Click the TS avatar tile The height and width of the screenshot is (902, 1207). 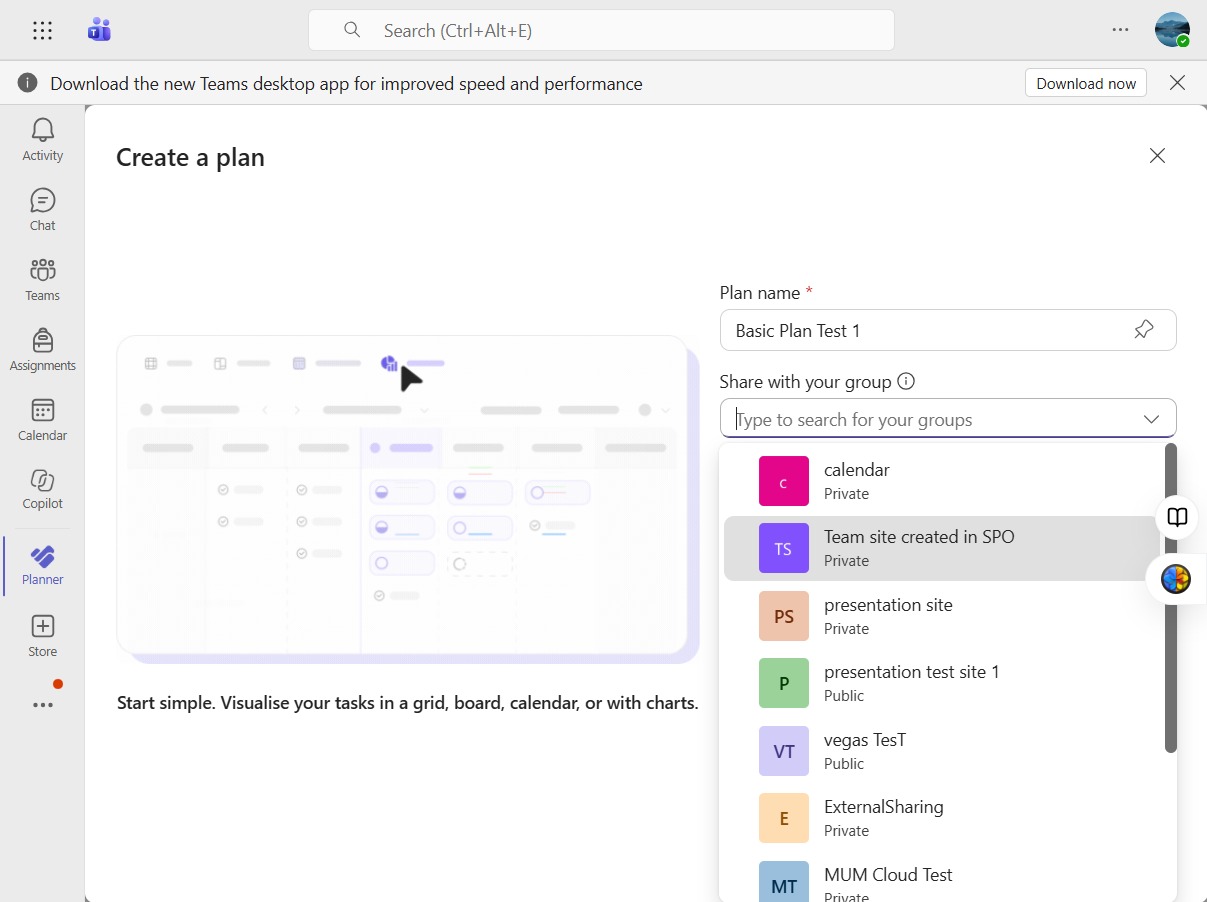point(784,548)
